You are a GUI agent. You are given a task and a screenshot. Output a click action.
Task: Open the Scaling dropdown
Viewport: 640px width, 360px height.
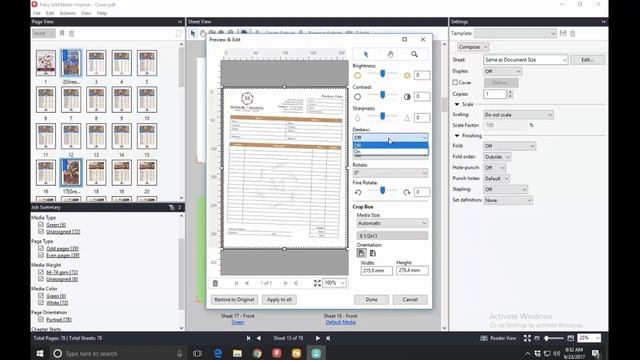518,115
